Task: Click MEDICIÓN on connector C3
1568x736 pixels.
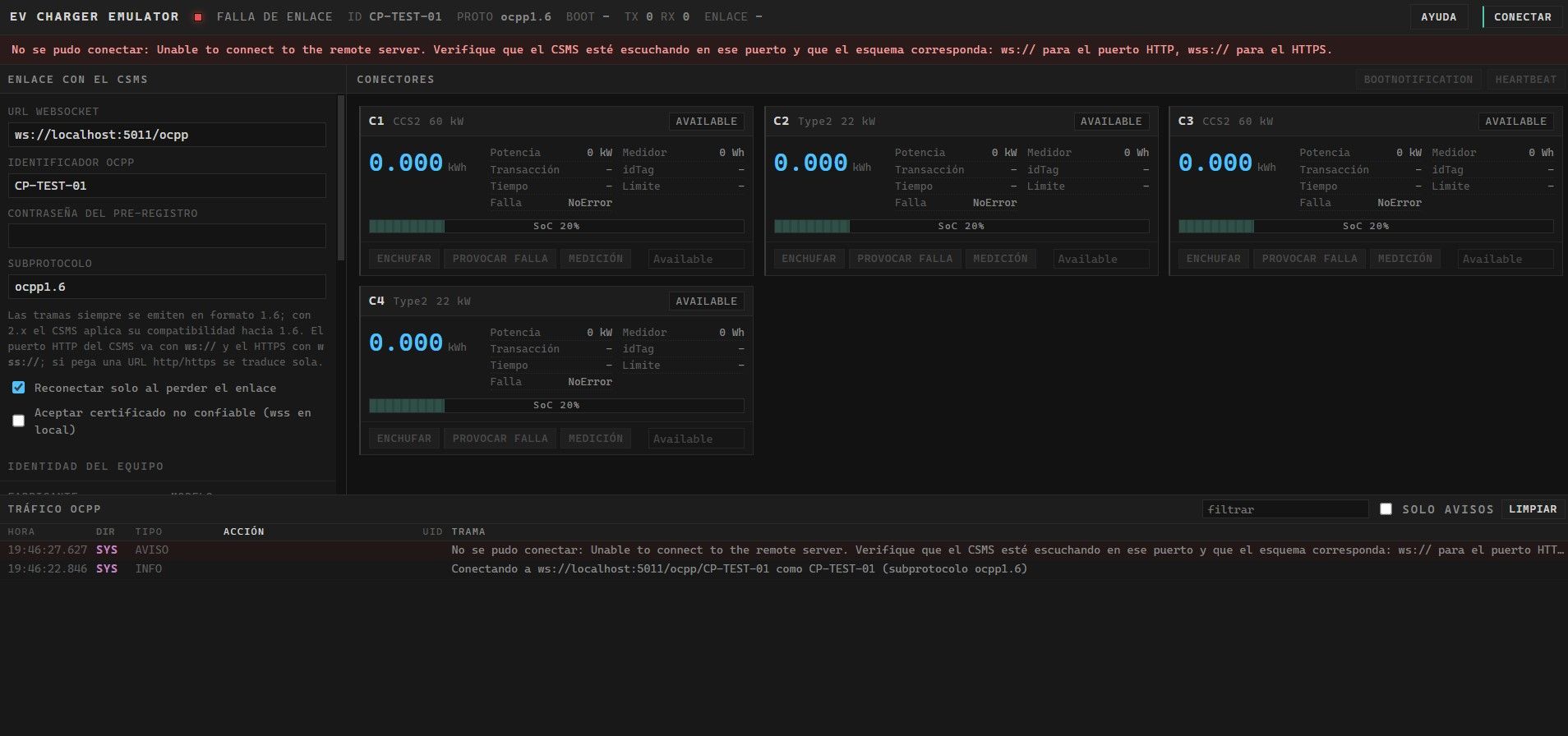Action: [x=1405, y=259]
